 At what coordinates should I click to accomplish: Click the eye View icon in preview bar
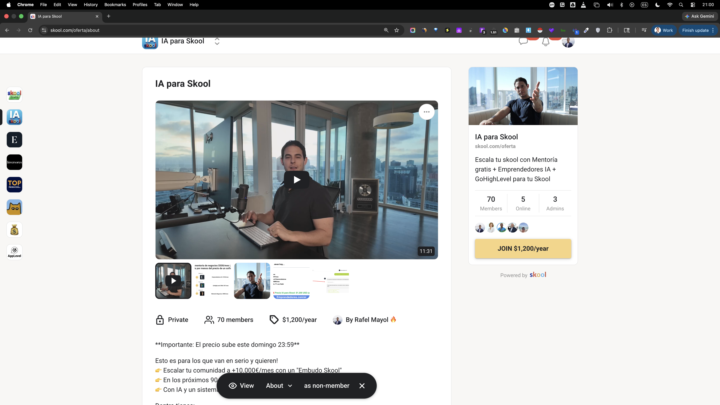[233, 386]
